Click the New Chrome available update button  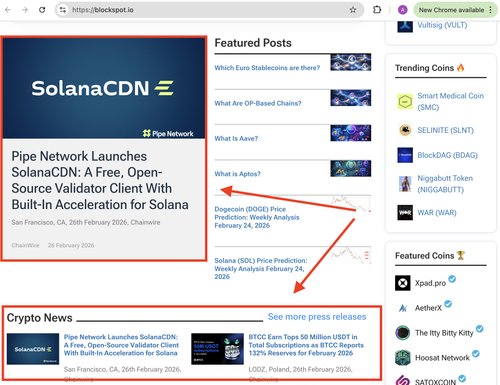(451, 10)
